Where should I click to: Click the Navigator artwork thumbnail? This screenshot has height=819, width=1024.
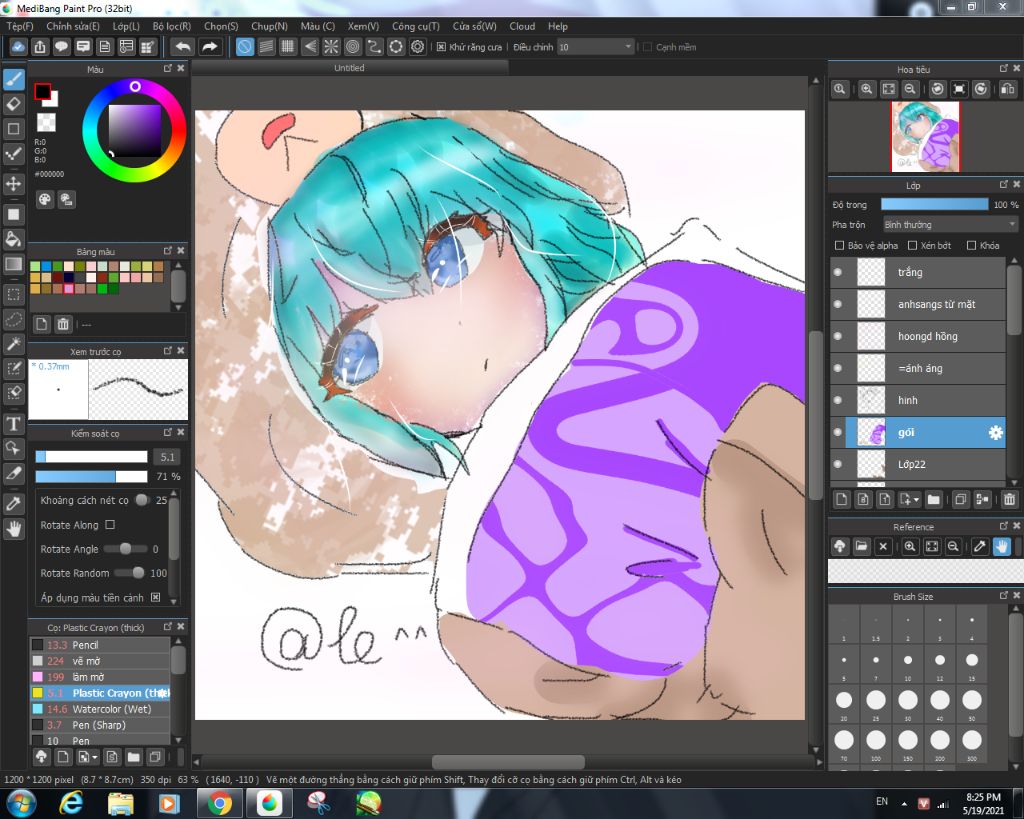pos(925,136)
